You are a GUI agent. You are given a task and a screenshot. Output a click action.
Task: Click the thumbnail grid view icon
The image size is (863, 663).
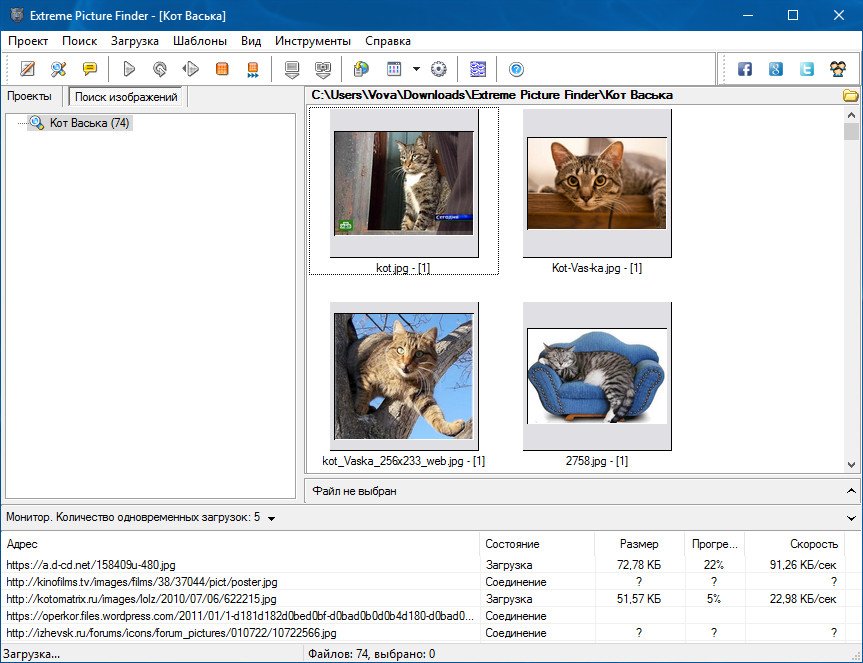(x=394, y=69)
